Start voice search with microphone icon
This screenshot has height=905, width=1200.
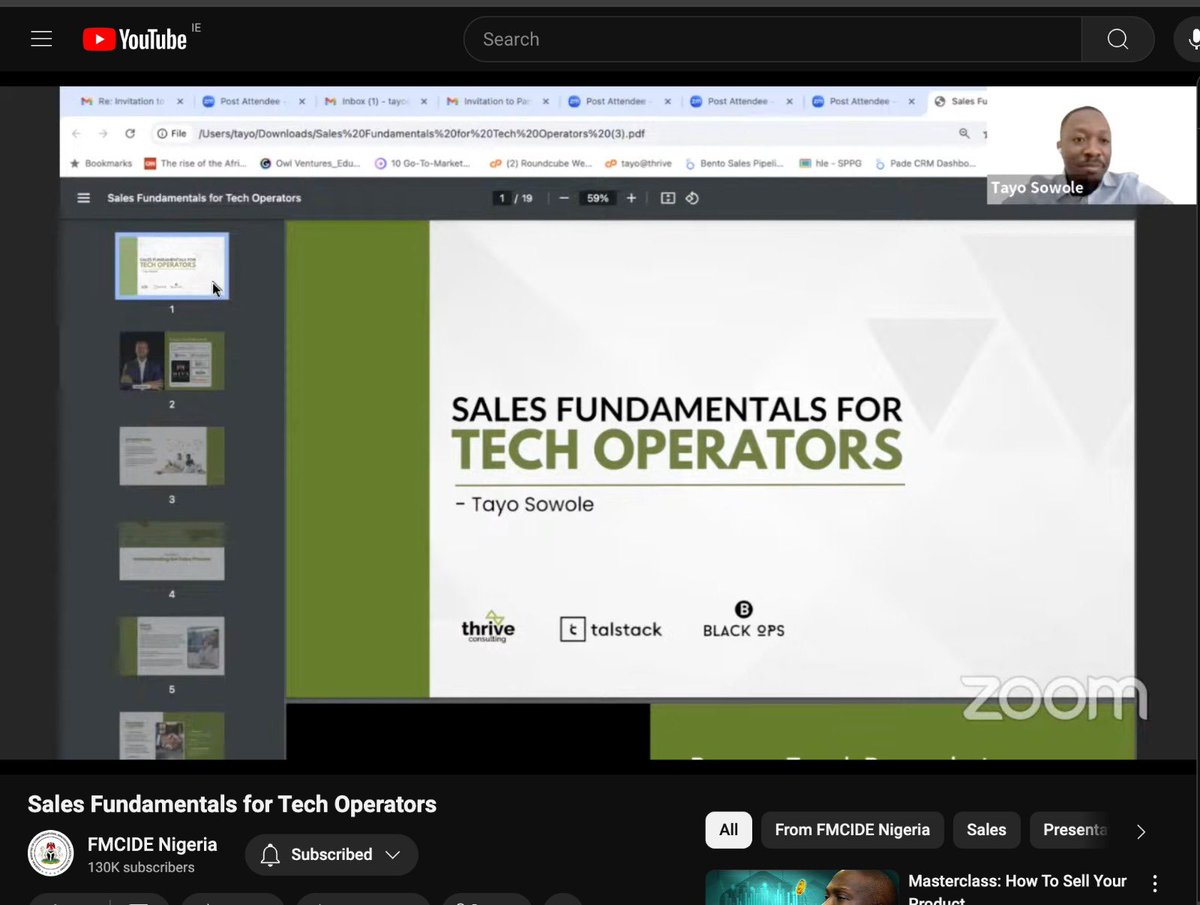[1193, 39]
